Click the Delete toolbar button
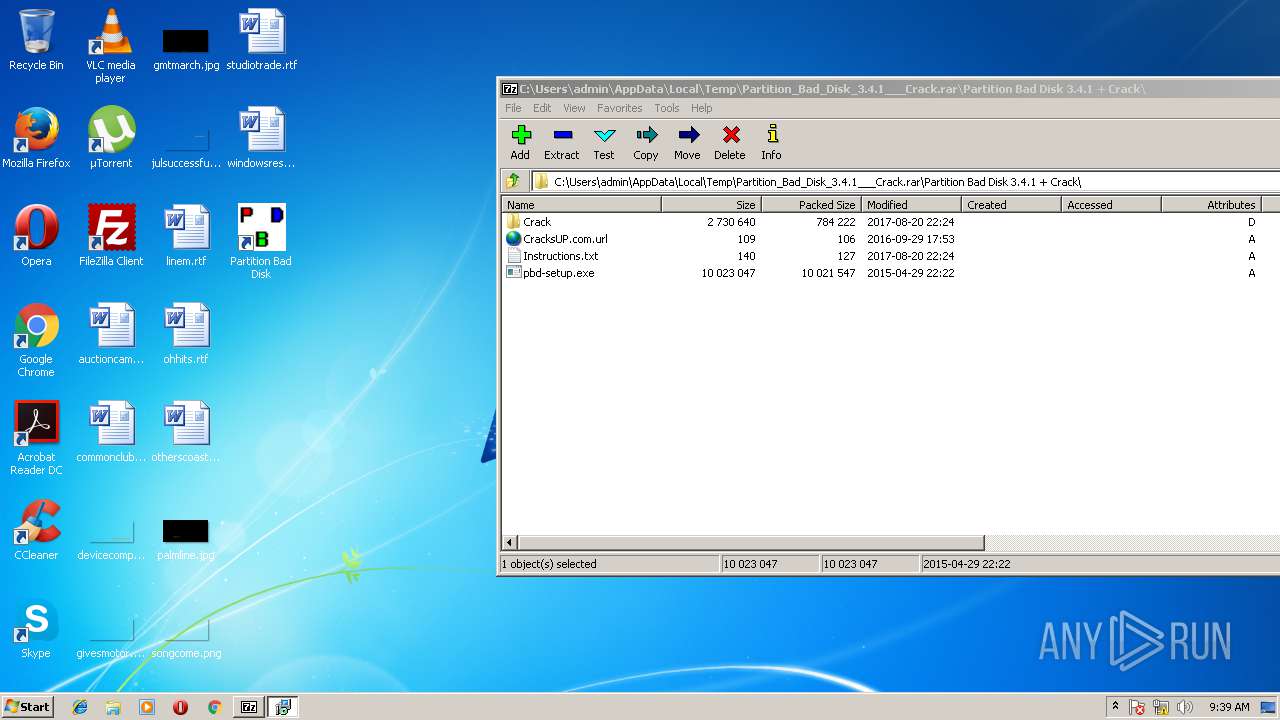The width and height of the screenshot is (1280, 720). click(x=730, y=142)
